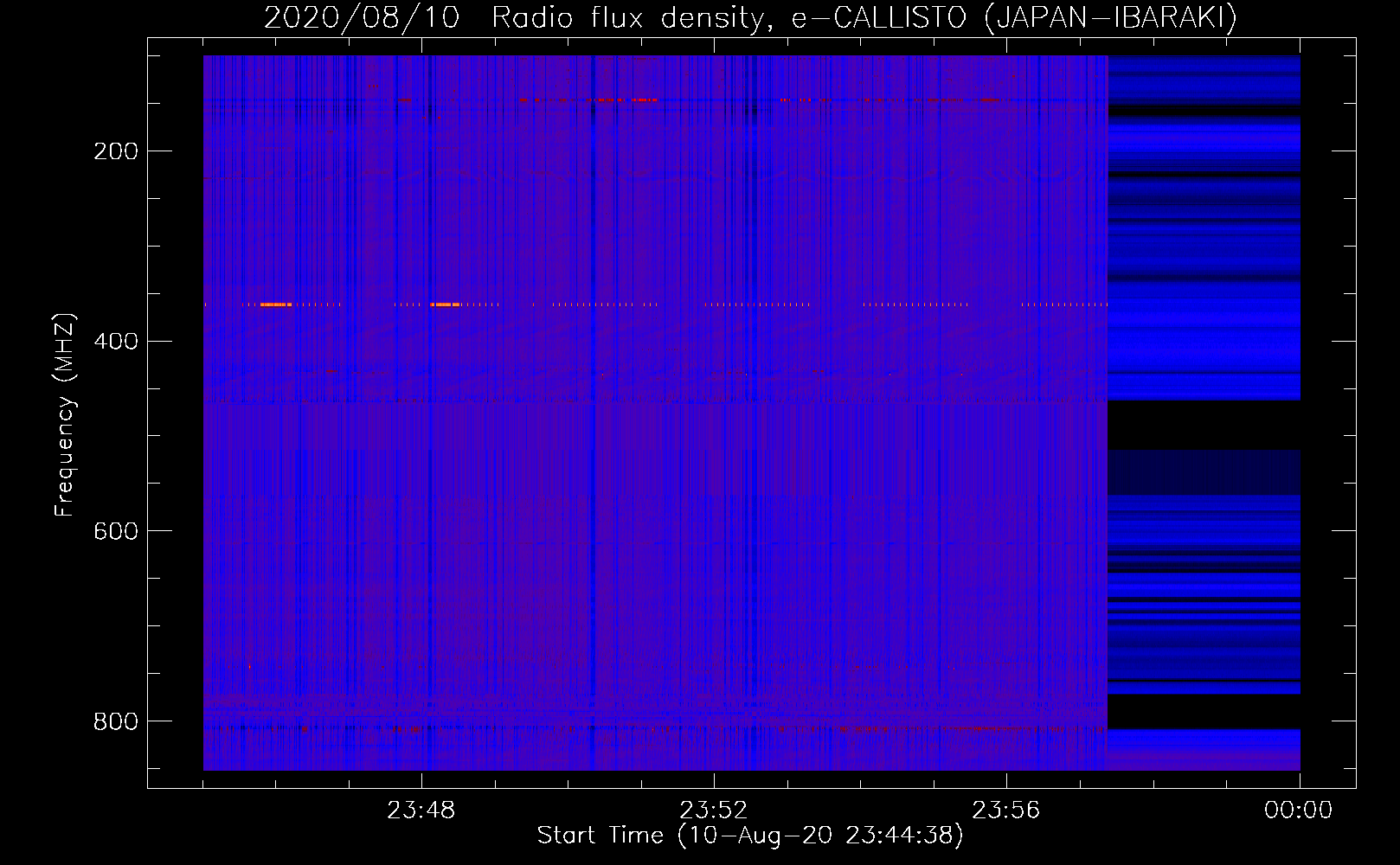Click the date "2020/08/10" in the title

click(x=362, y=17)
